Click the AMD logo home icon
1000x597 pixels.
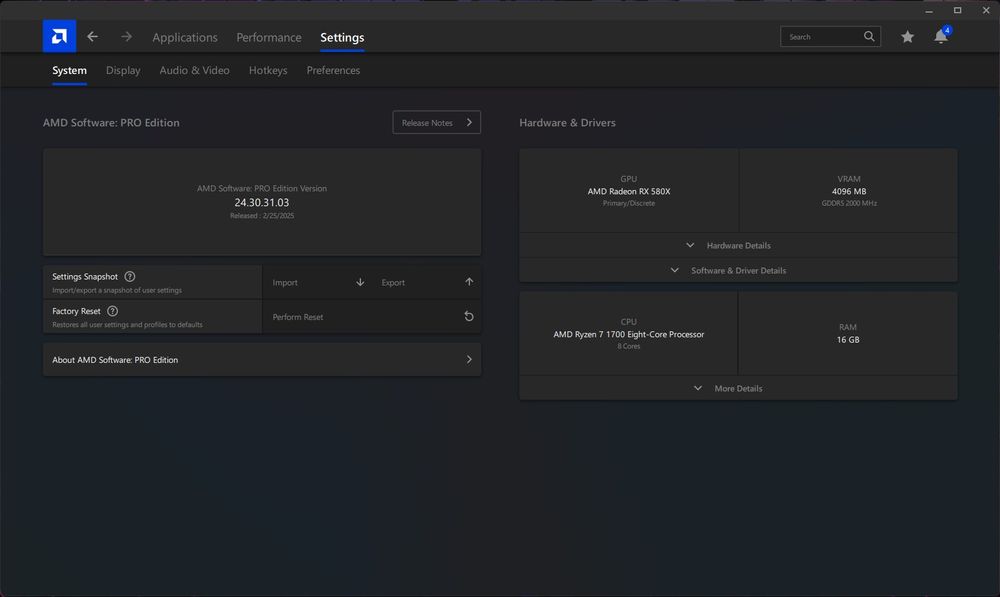[59, 36]
